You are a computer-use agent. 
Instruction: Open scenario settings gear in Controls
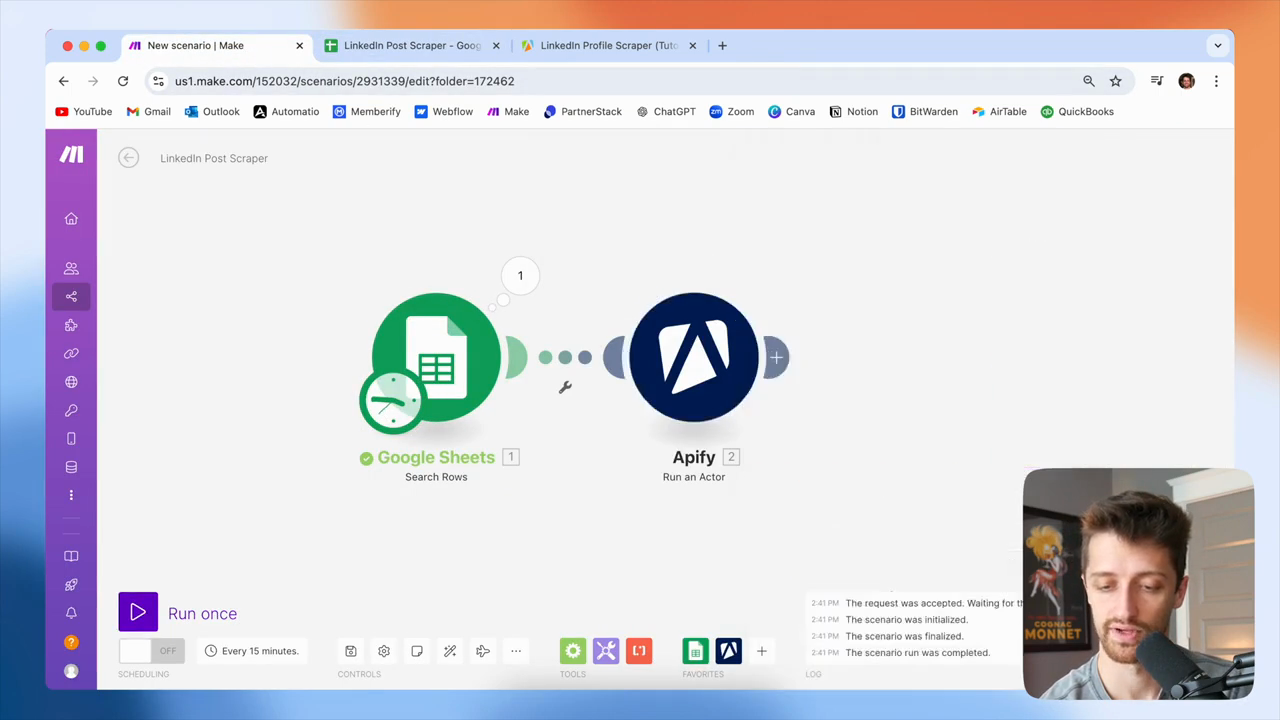tap(384, 651)
